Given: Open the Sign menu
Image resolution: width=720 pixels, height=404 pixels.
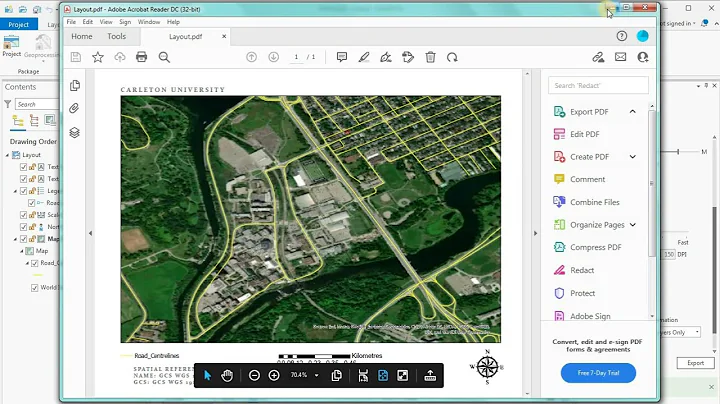Looking at the screenshot, I should click(125, 22).
